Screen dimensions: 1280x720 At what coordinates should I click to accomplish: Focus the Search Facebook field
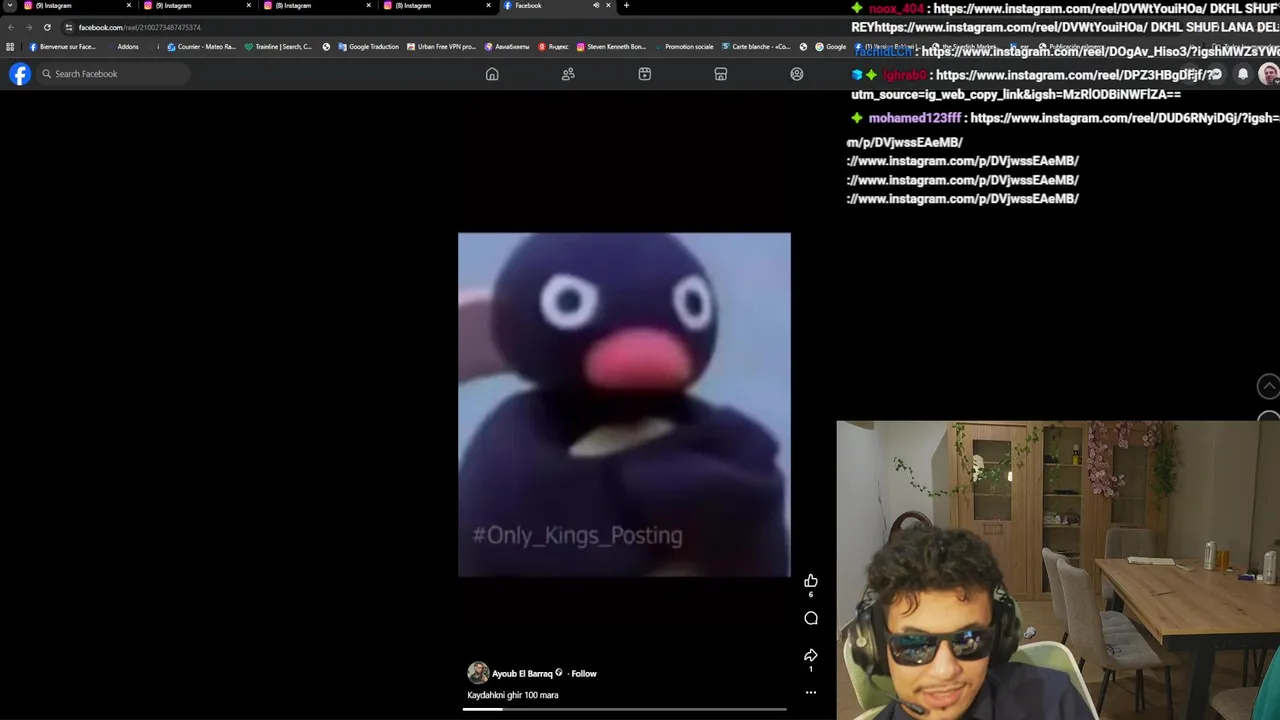click(113, 74)
